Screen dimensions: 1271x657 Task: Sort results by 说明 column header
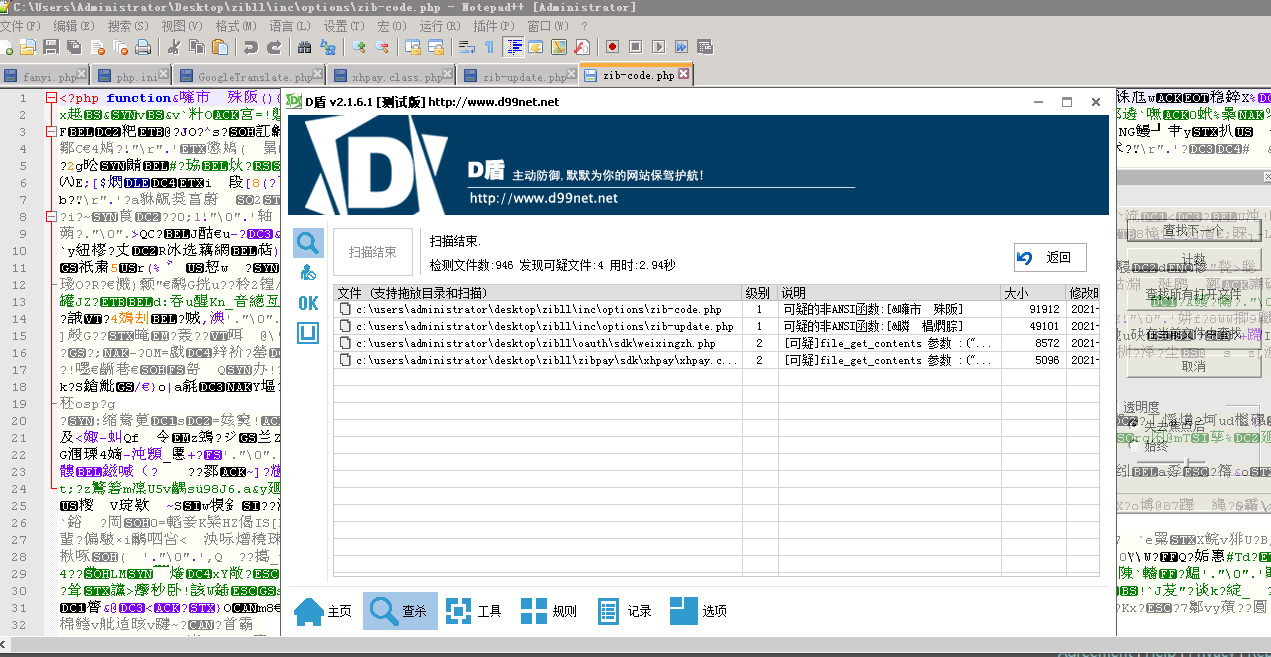pos(889,293)
